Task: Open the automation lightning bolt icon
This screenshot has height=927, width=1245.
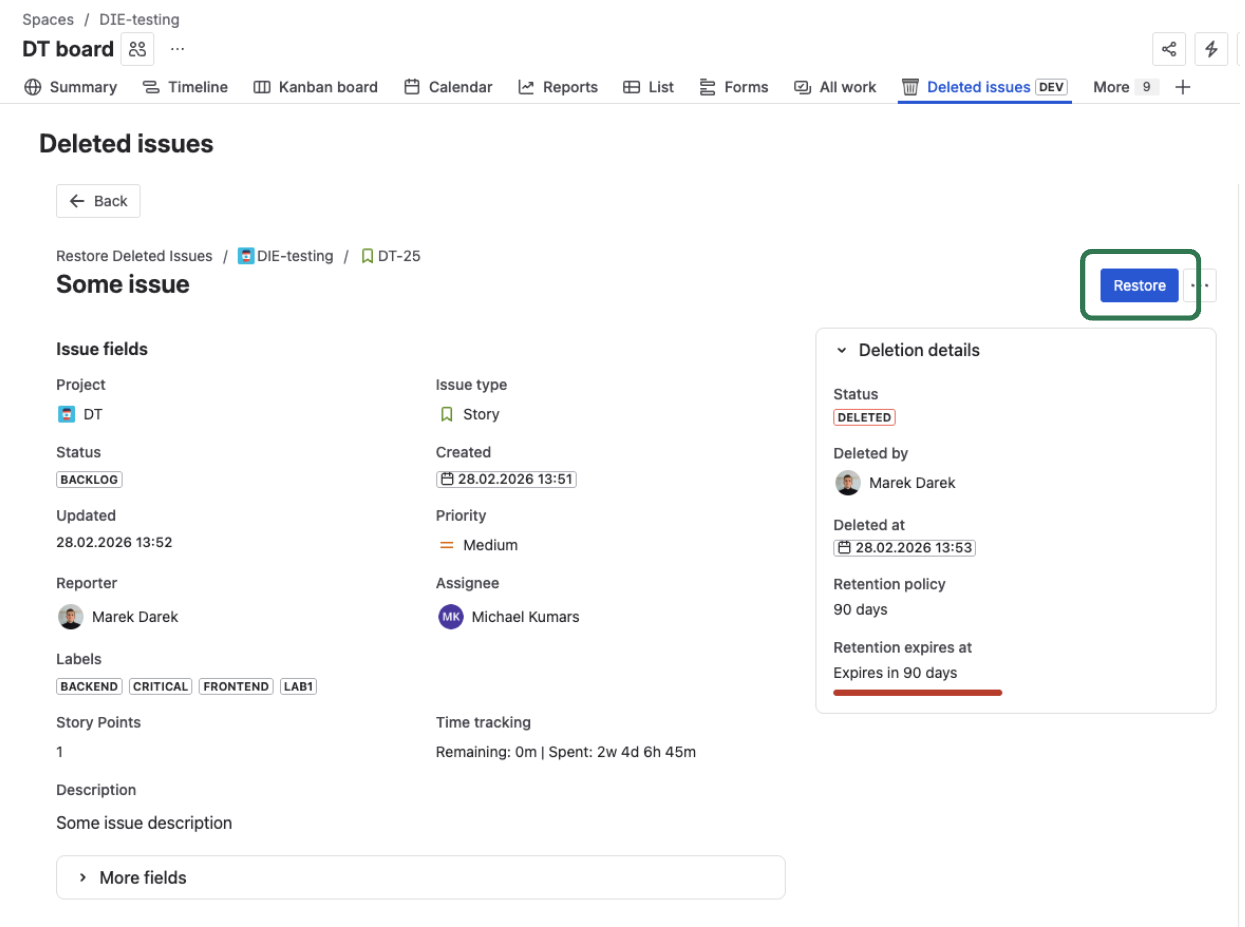Action: (x=1211, y=49)
